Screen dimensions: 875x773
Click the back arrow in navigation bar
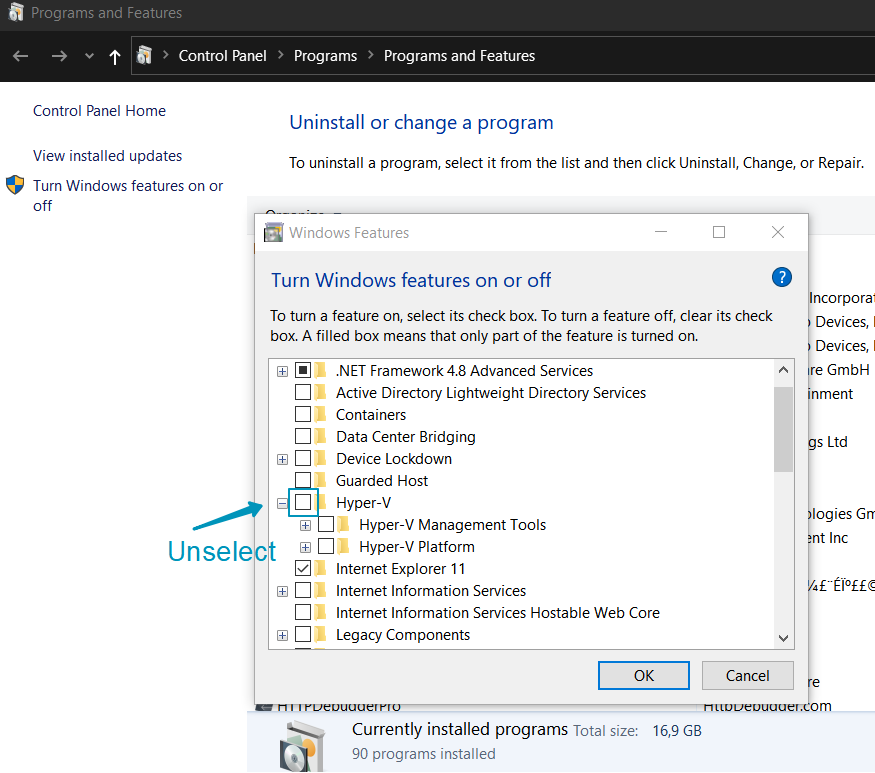click(x=20, y=56)
